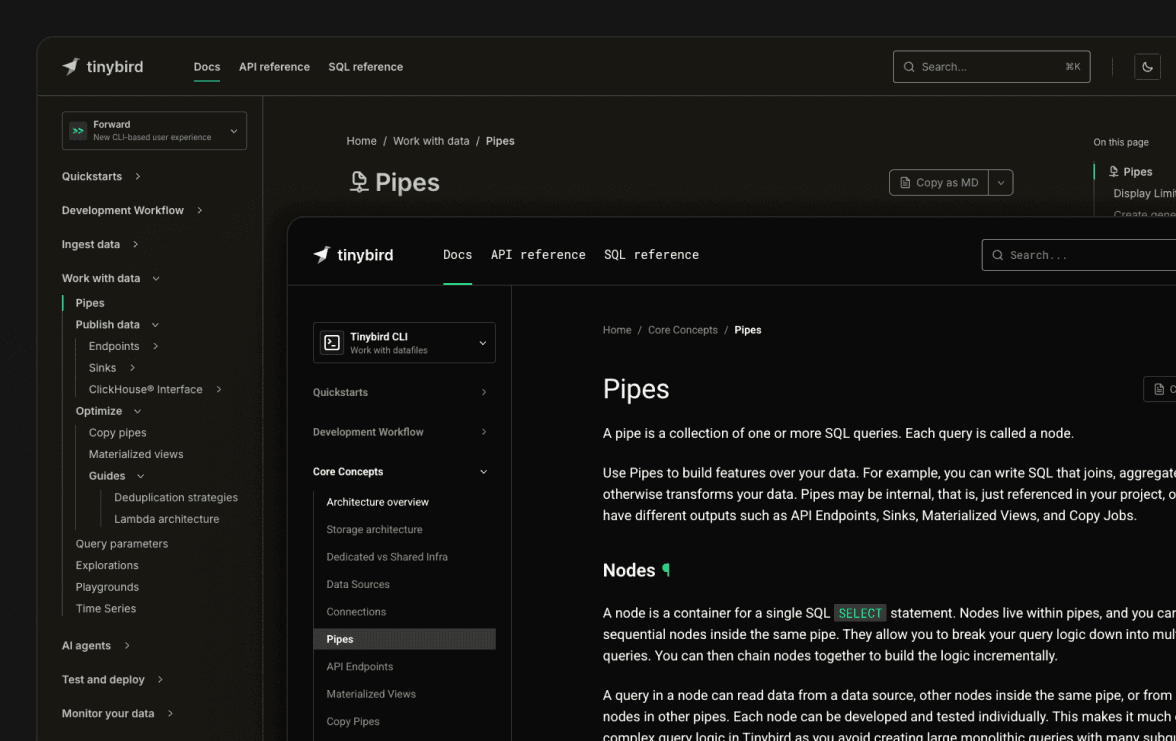This screenshot has height=741, width=1176.
Task: Click Home breadcrumb in back window
Action: click(362, 141)
